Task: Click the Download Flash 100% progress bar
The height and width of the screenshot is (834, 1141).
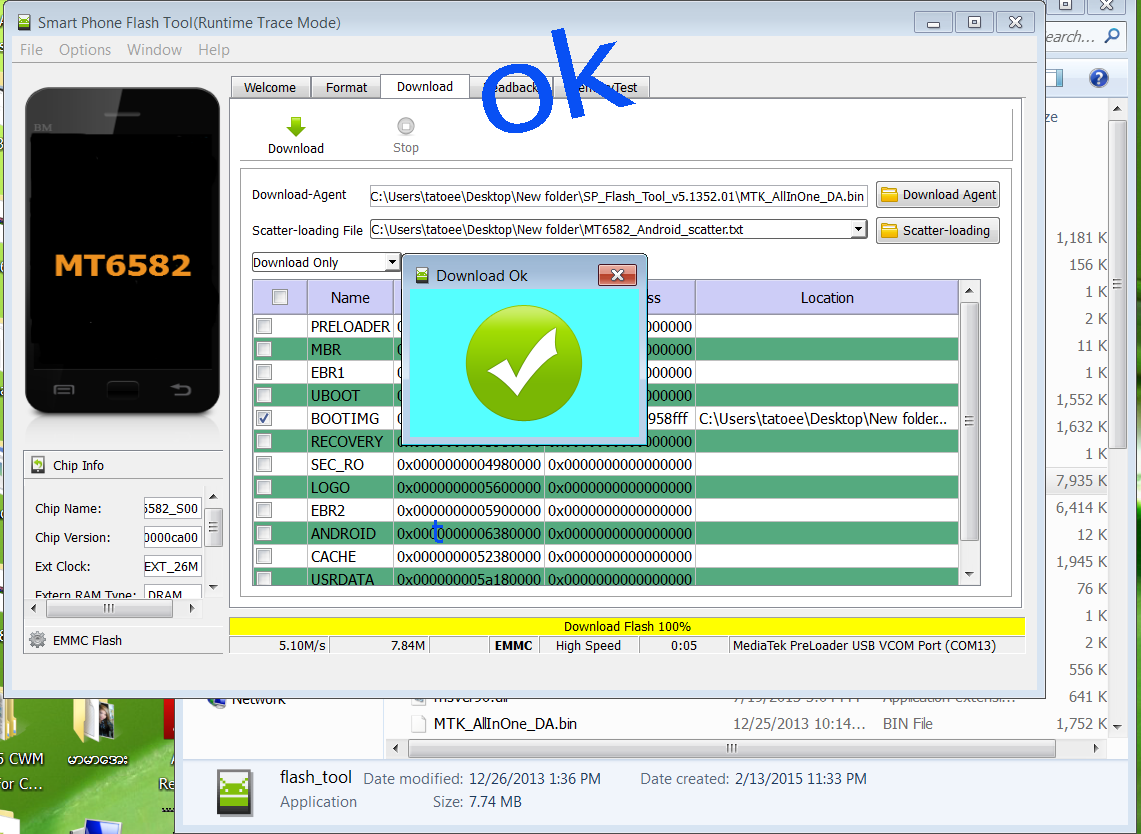Action: [627, 626]
